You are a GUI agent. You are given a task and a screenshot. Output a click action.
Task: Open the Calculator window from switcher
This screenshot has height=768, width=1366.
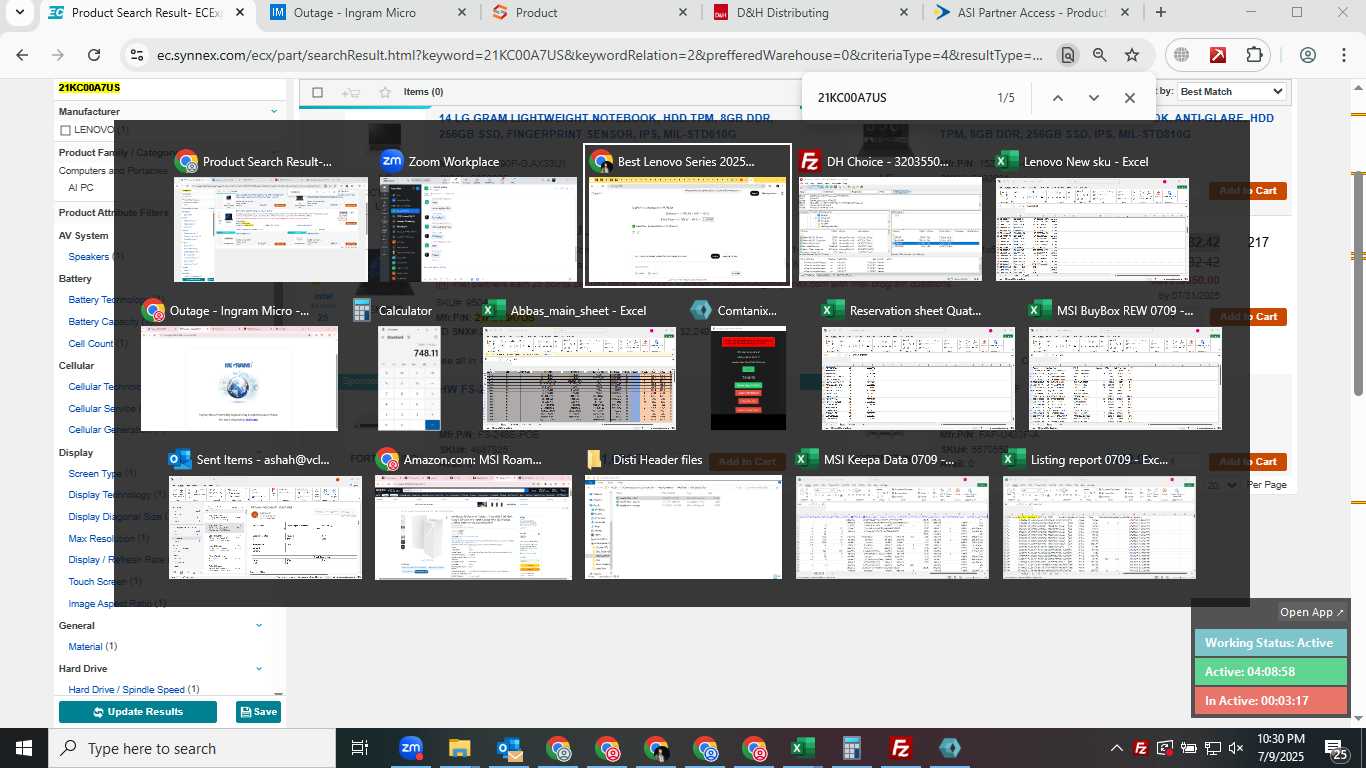[410, 378]
